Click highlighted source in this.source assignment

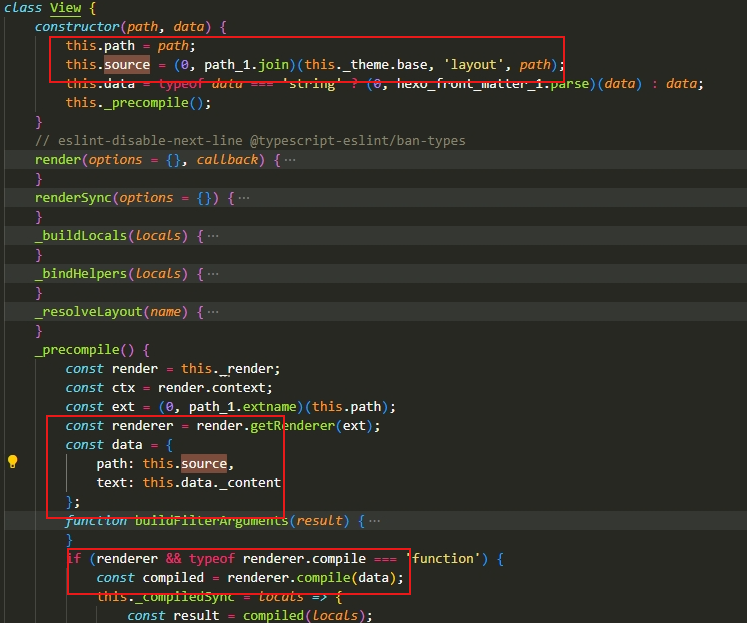(x=127, y=65)
